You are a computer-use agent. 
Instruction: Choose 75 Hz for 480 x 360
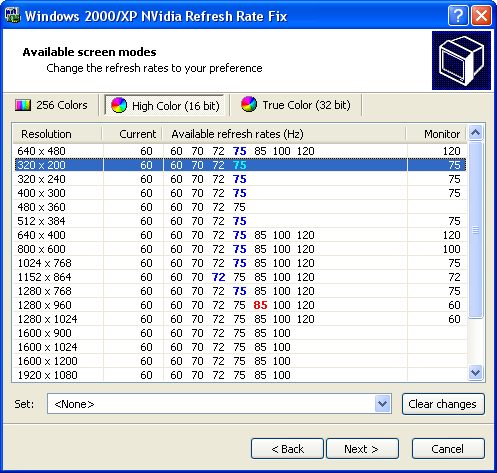239,207
